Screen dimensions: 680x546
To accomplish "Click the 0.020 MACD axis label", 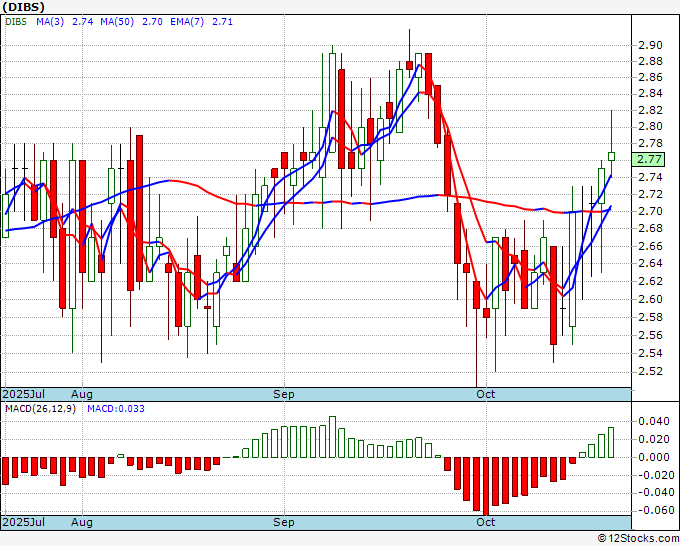I will tap(654, 439).
